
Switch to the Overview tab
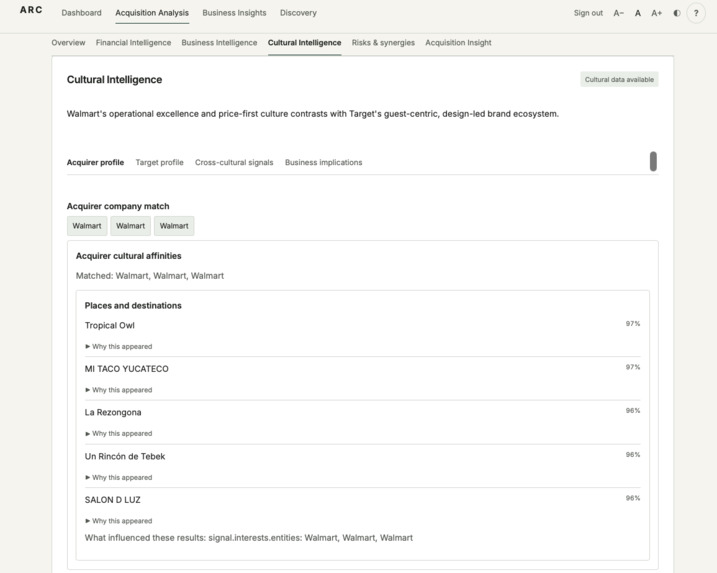click(68, 43)
